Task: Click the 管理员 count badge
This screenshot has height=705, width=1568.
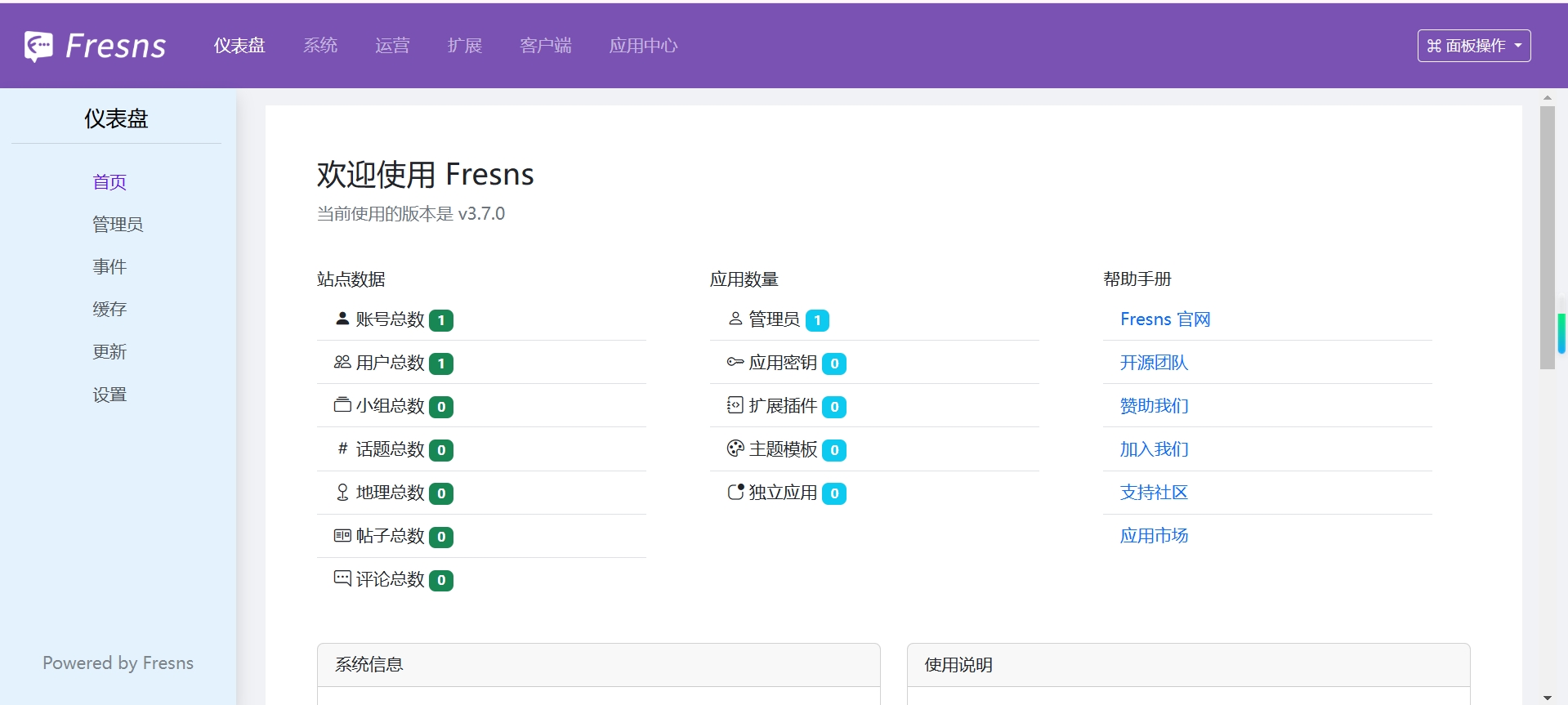Action: click(x=817, y=320)
